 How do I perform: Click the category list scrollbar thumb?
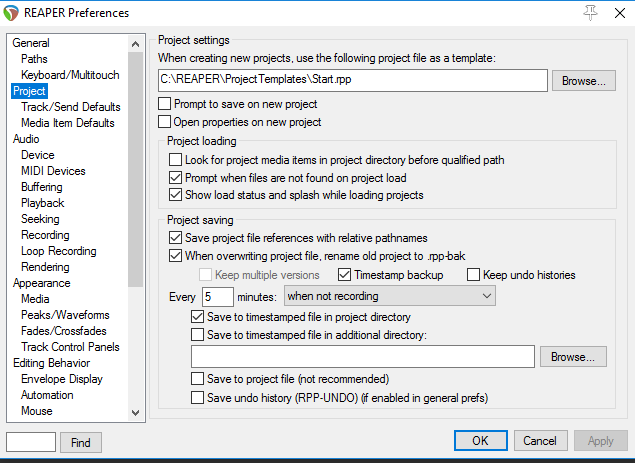(x=136, y=169)
